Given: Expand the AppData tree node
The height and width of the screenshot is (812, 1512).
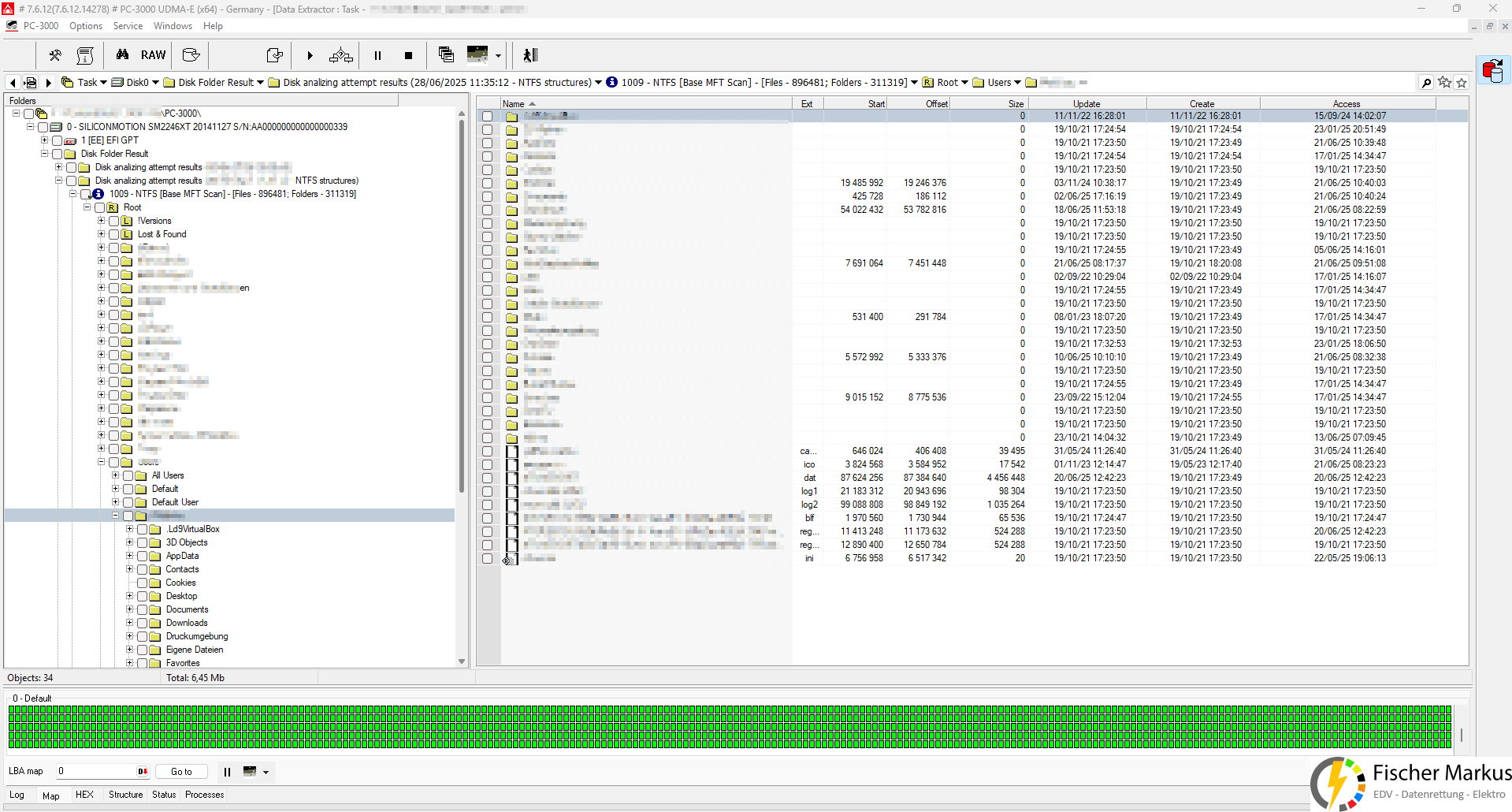Looking at the screenshot, I should point(129,555).
